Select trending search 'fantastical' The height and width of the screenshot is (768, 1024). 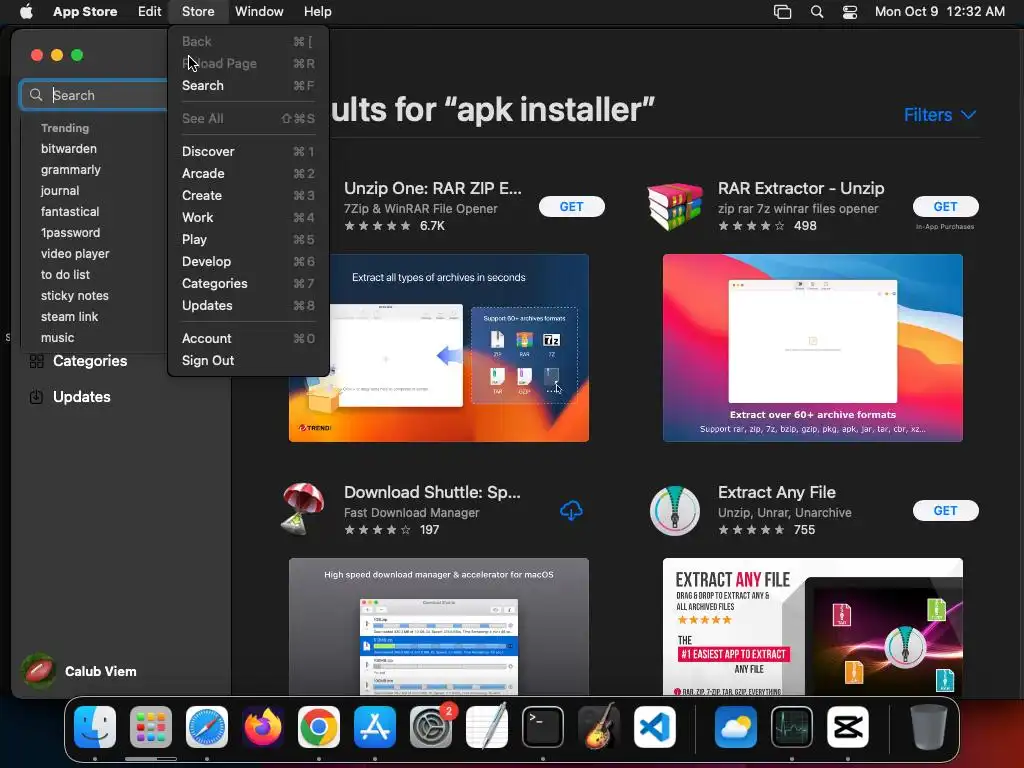[70, 212]
